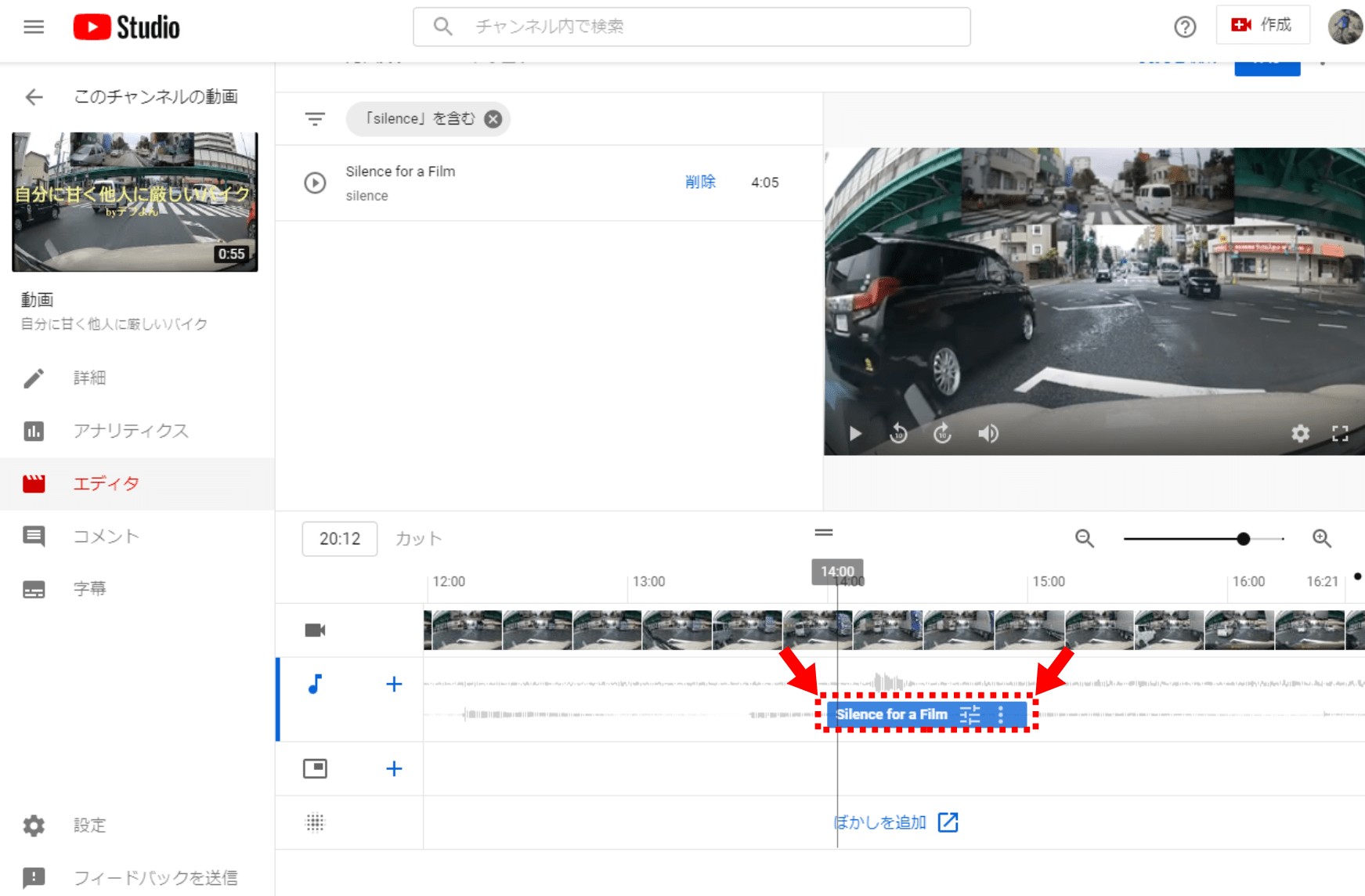Zoom in the timeline

[x=1322, y=538]
